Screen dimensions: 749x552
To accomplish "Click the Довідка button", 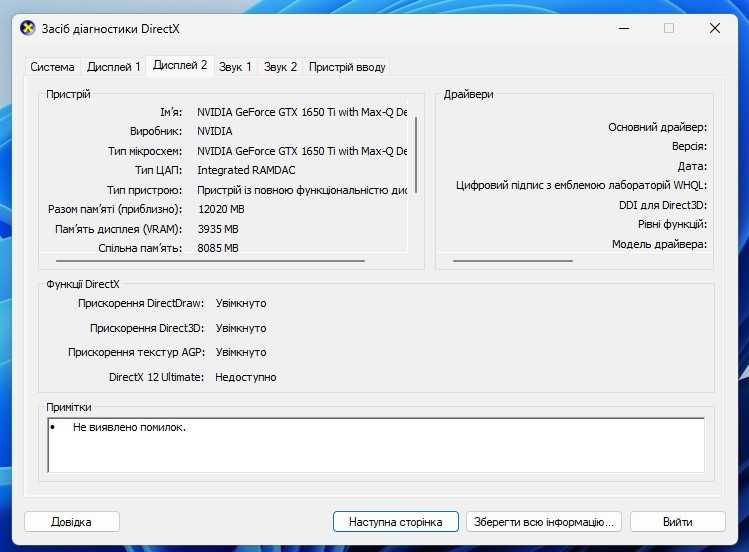I will [72, 521].
